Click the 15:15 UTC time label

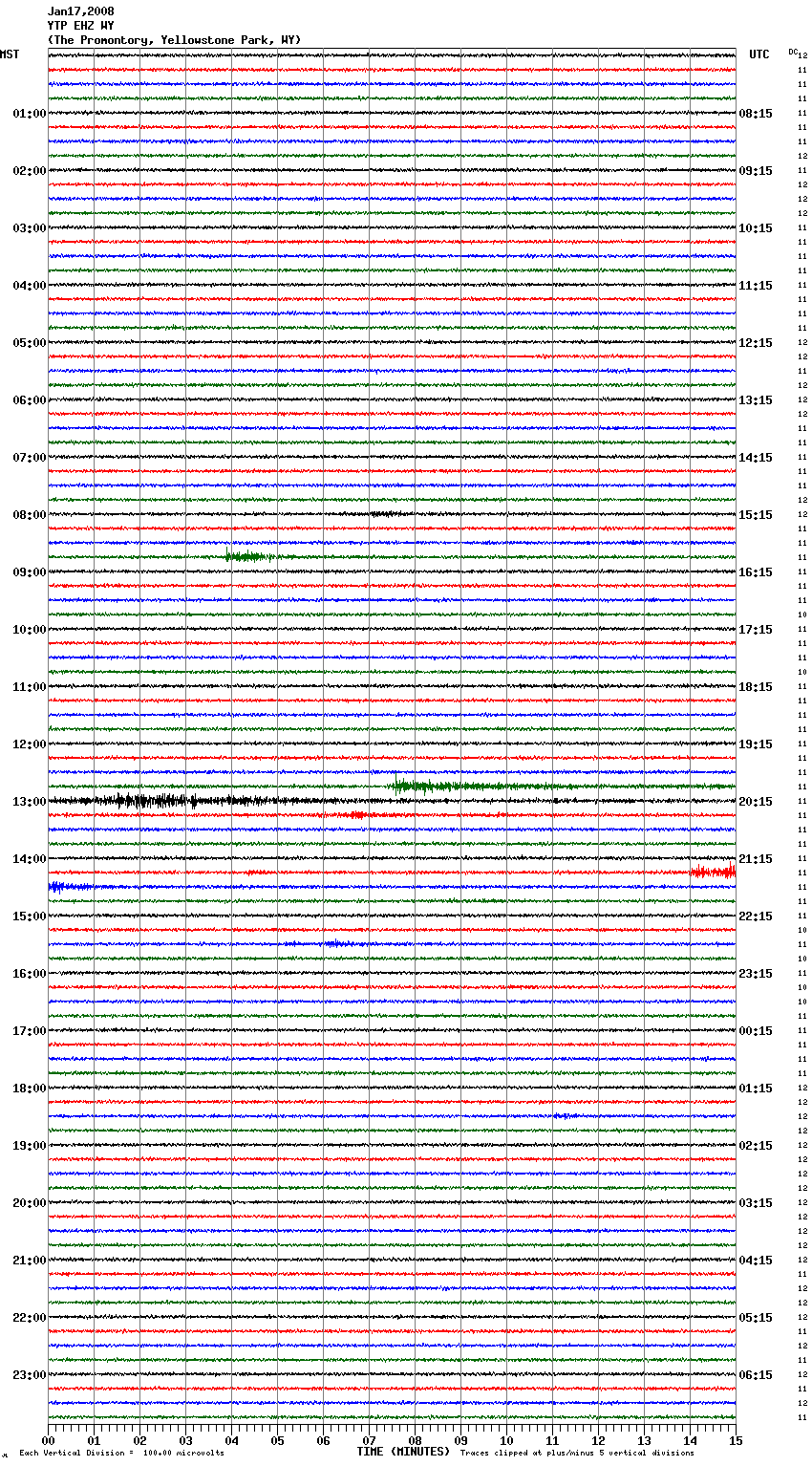coord(756,515)
